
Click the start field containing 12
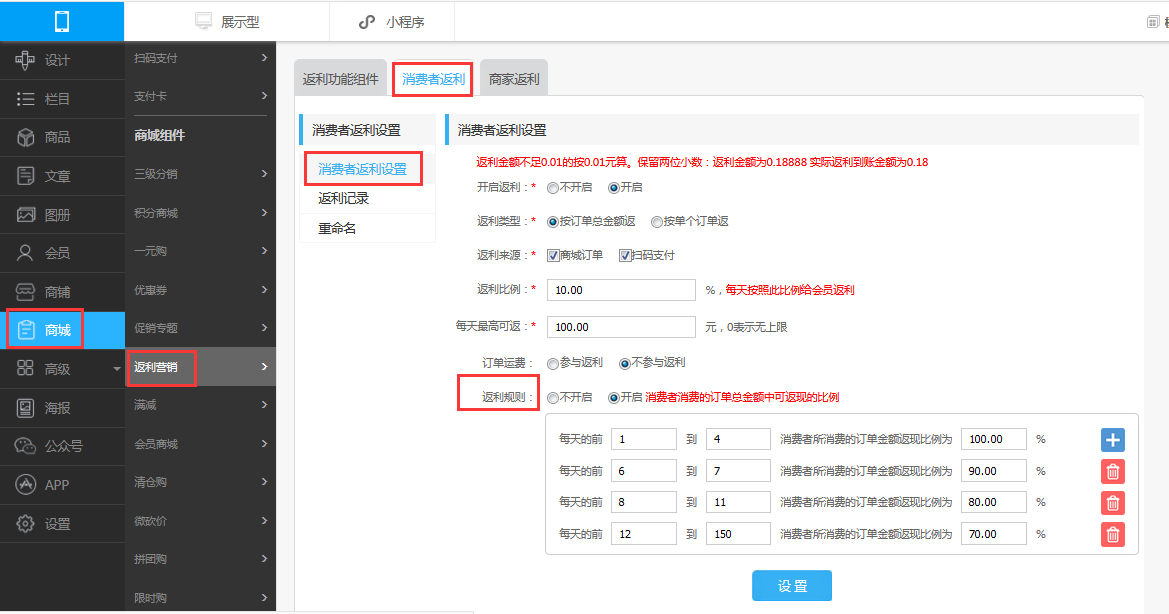tap(643, 534)
